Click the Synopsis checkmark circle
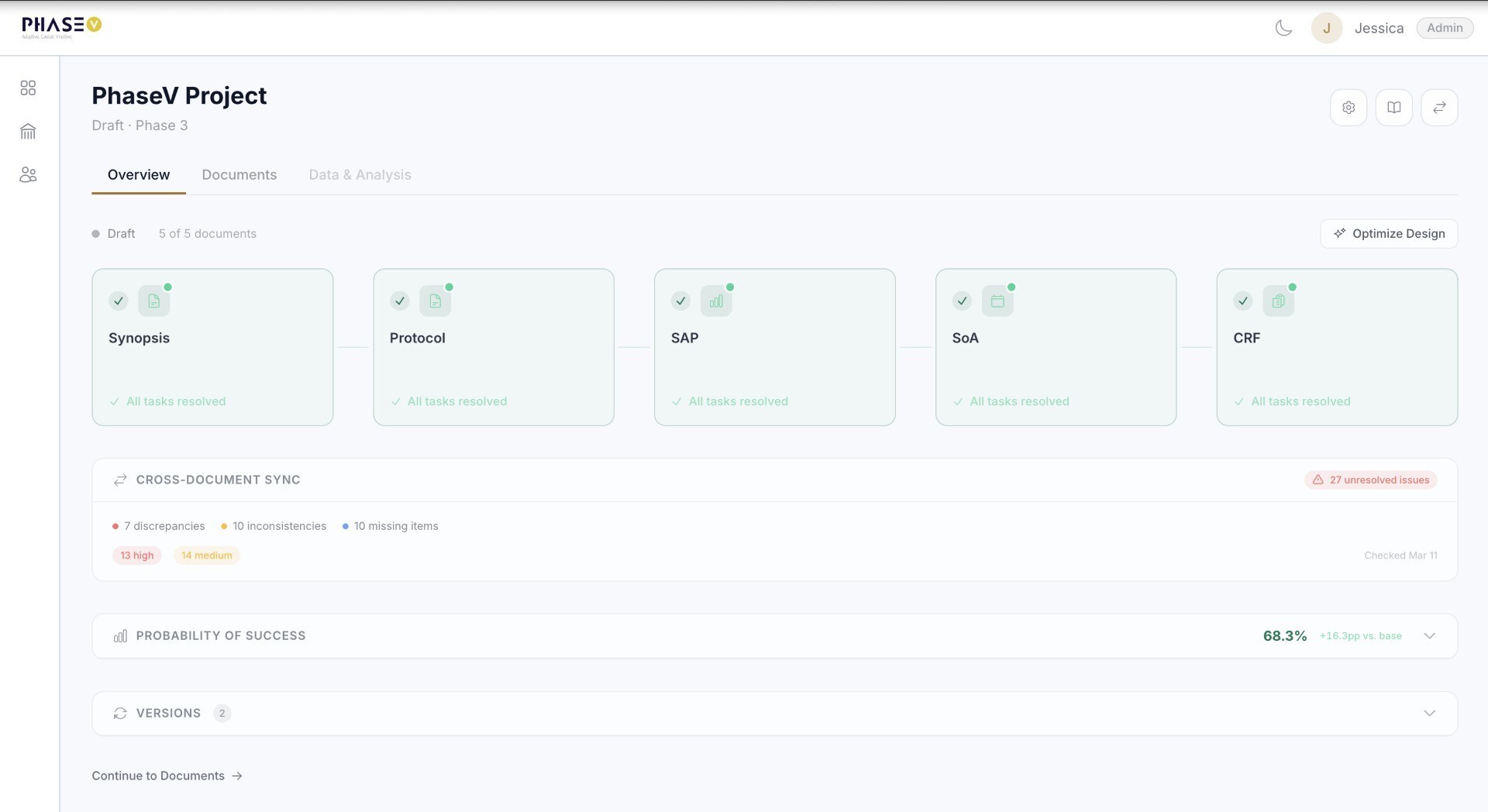Image resolution: width=1488 pixels, height=812 pixels. click(119, 301)
